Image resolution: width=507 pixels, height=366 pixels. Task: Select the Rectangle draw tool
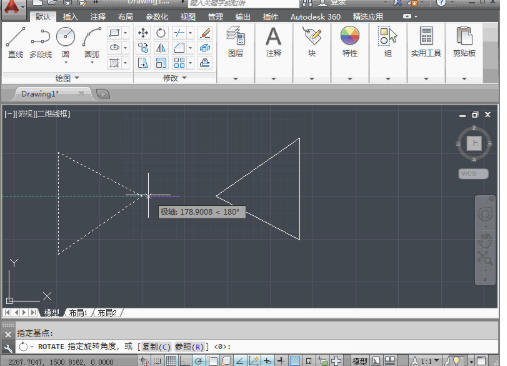[114, 33]
